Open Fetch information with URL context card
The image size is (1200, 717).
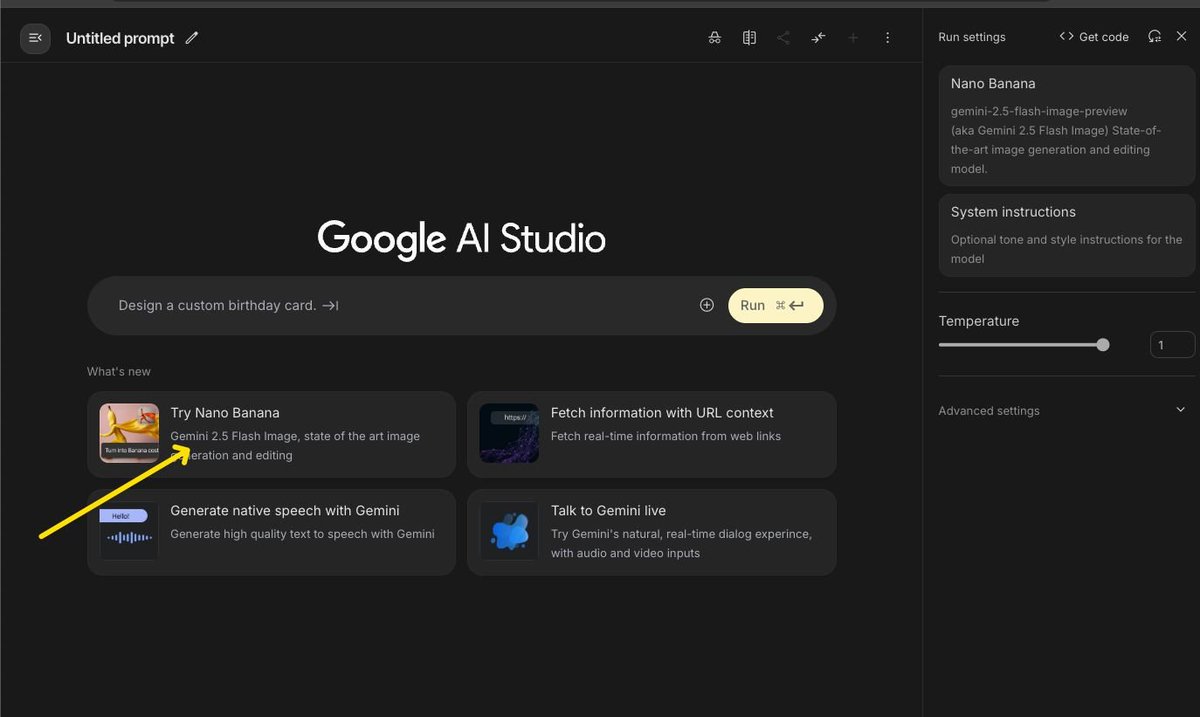(x=651, y=434)
